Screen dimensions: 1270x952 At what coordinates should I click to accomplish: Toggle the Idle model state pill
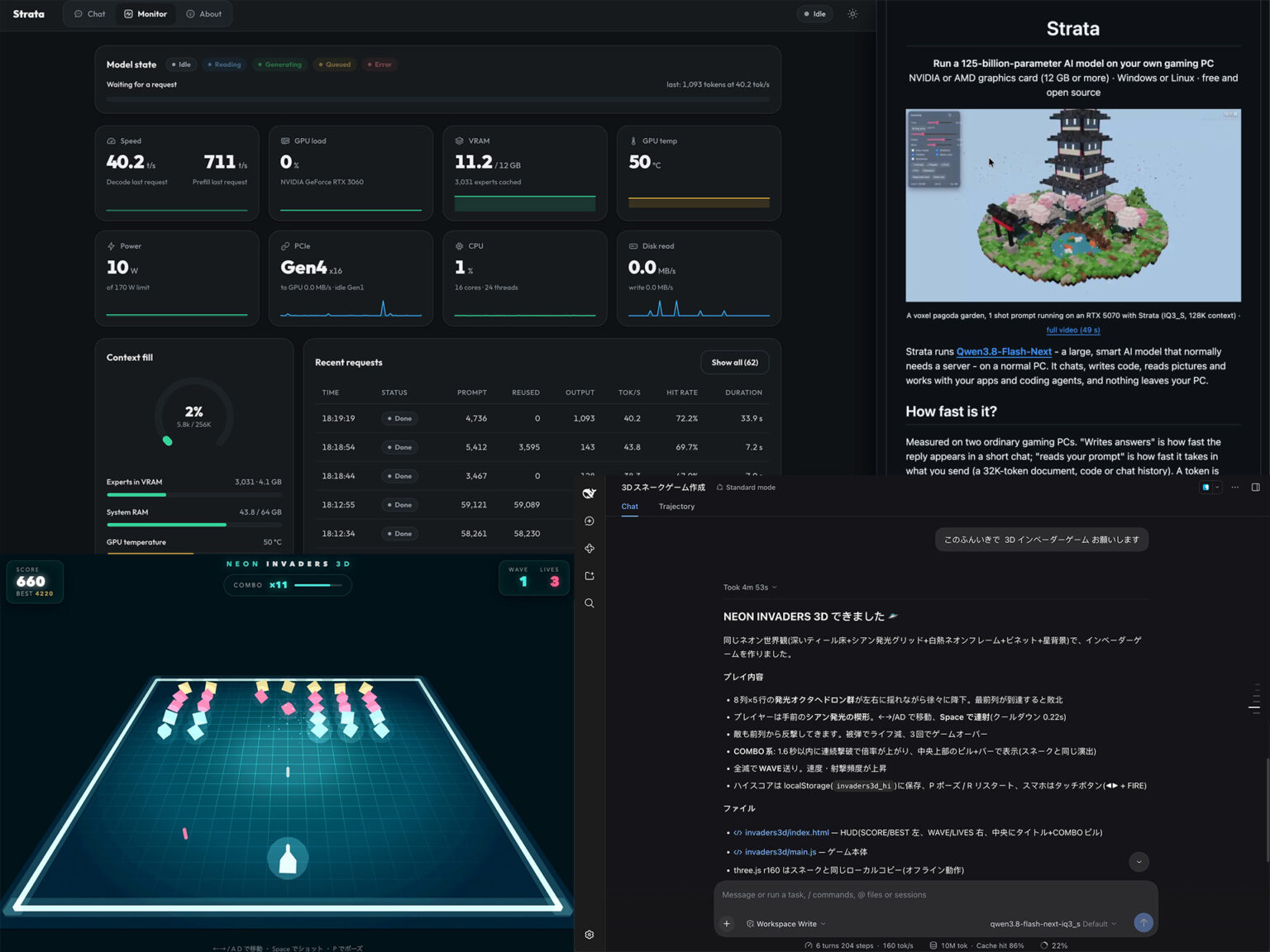pos(181,64)
